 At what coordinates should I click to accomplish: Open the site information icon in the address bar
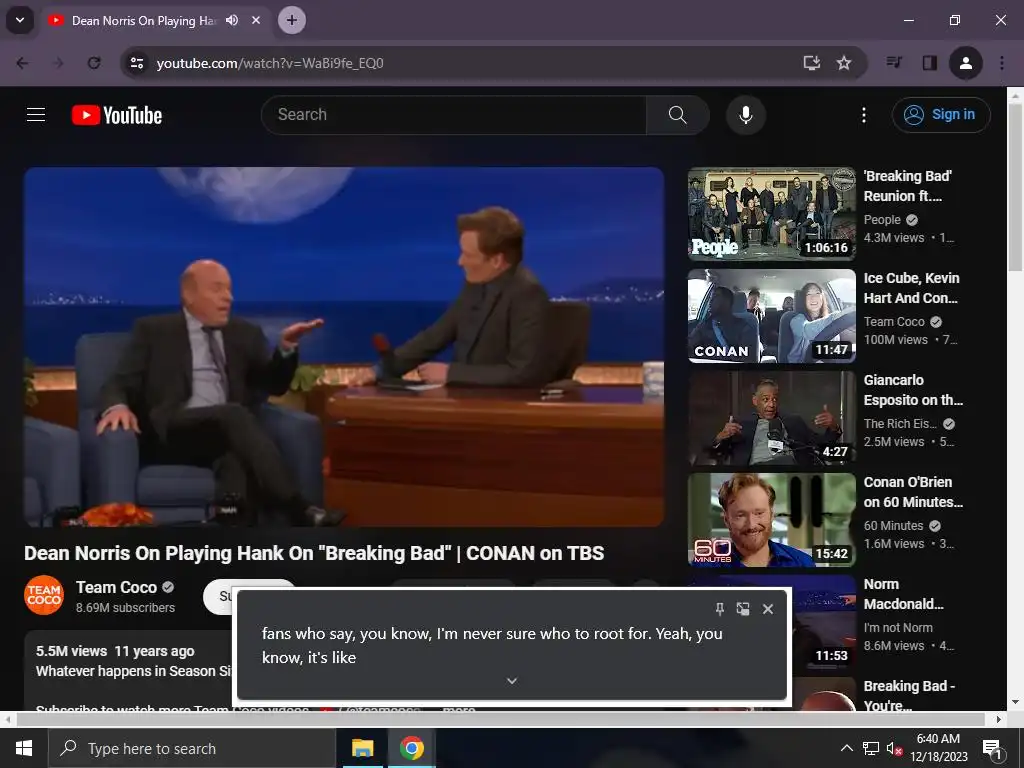(137, 63)
